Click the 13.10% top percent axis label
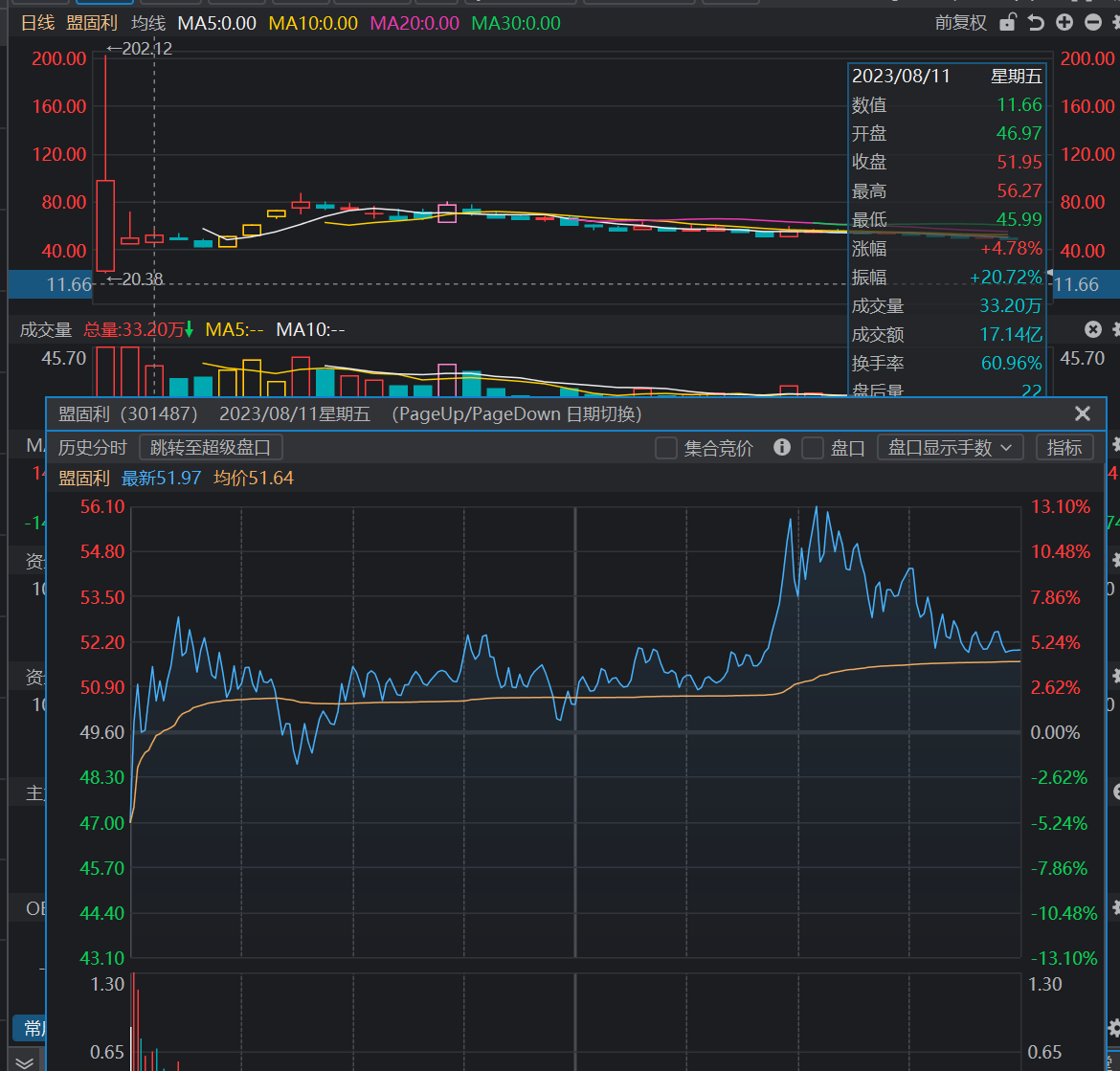Screen dimensions: 1120x1071 point(1061,507)
